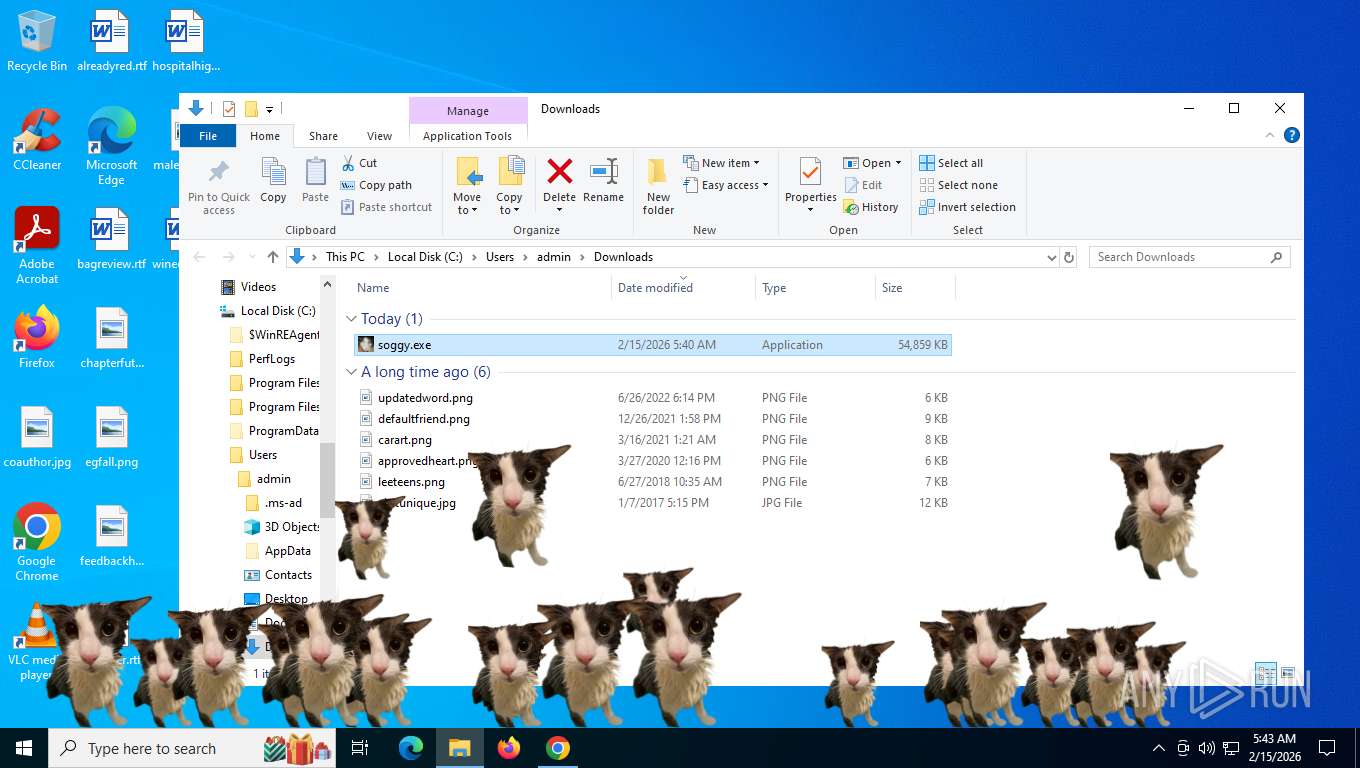Open Explorer Help question mark icon
This screenshot has width=1360, height=768.
click(1292, 136)
